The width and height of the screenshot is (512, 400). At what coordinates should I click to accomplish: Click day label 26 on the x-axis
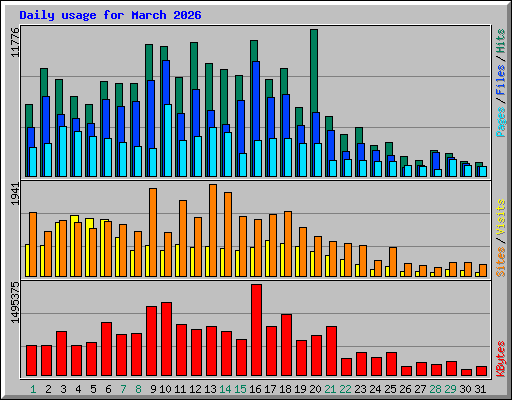click(405, 389)
